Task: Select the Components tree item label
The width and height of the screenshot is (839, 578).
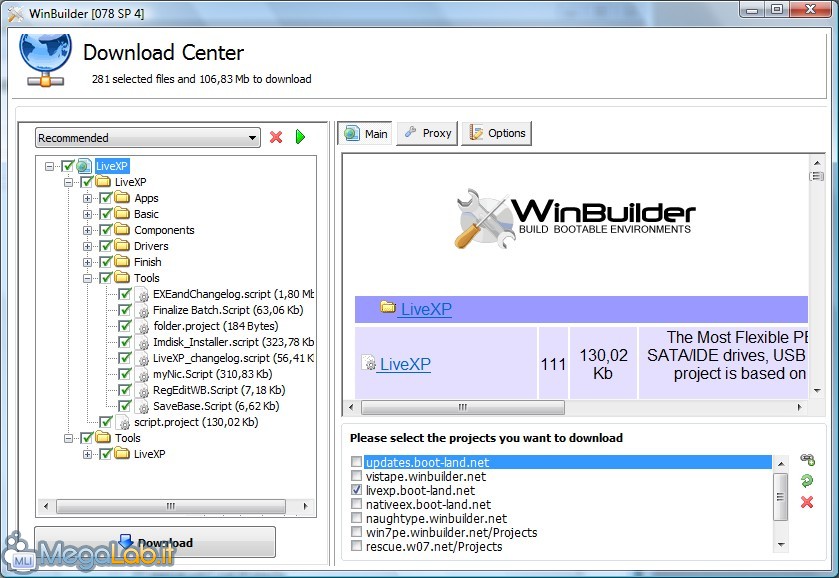Action: pyautogui.click(x=164, y=230)
